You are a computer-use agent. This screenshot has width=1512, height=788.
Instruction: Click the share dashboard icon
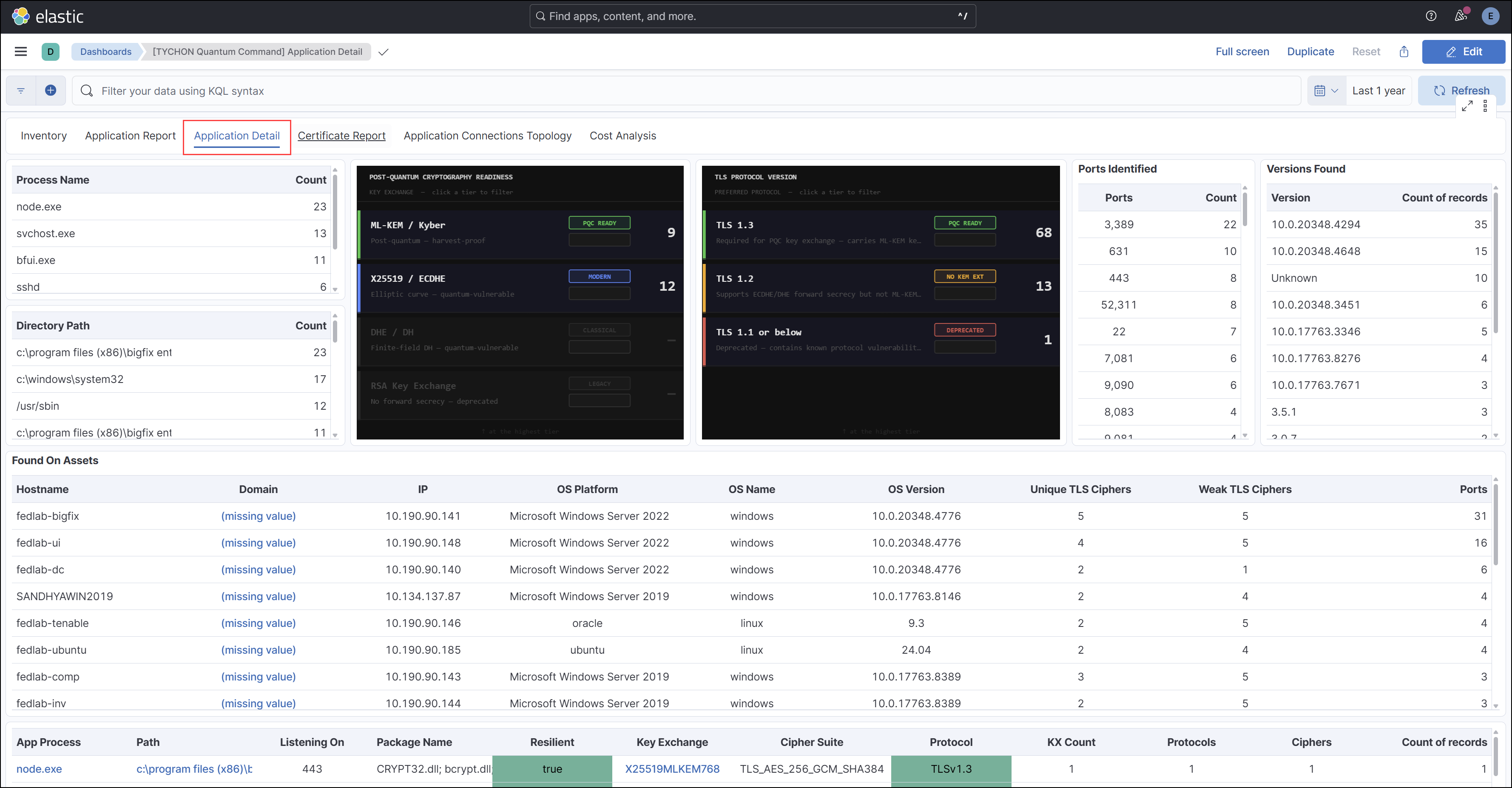point(1404,51)
